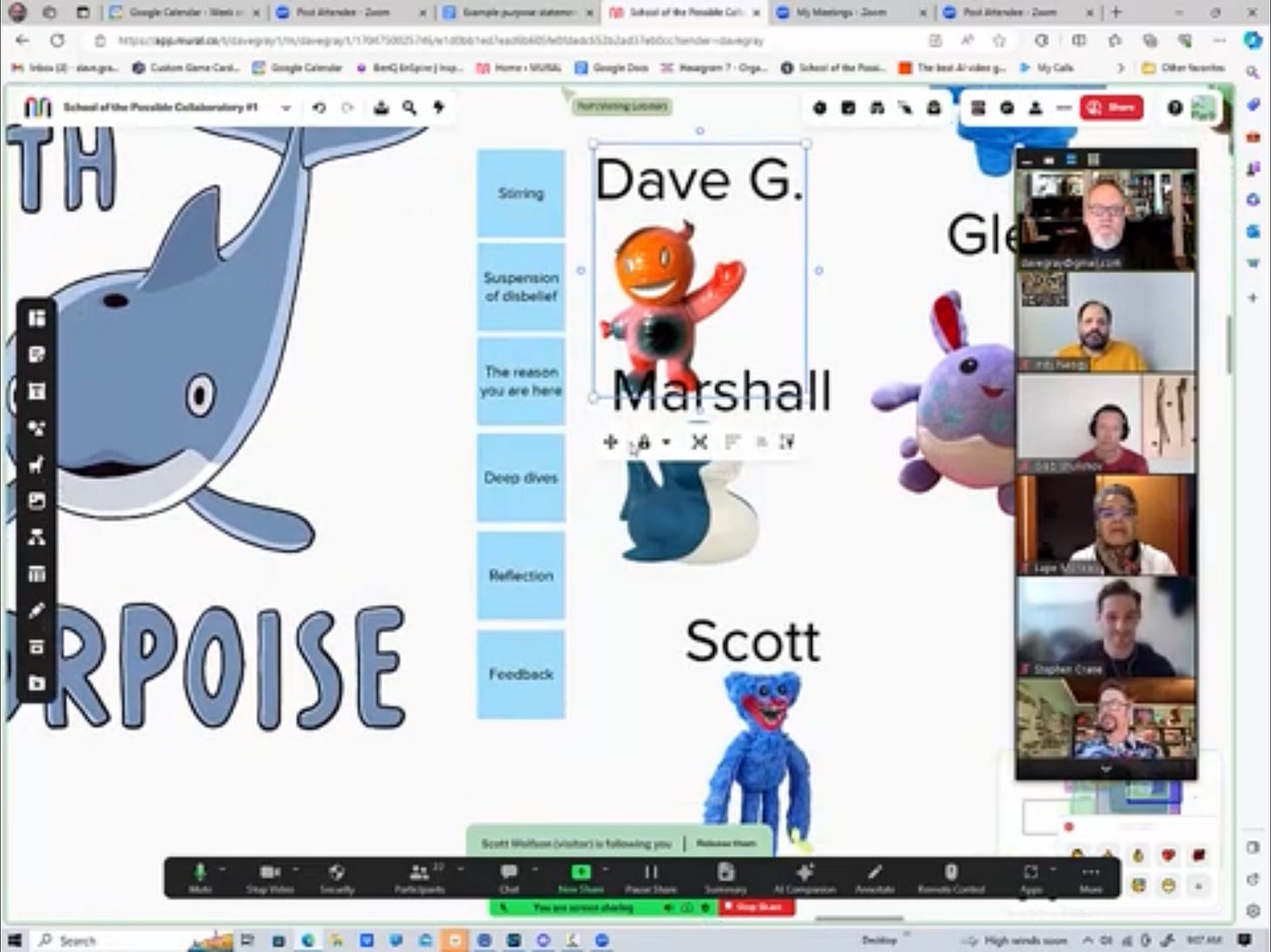Activate the Zoom Annotate tool
Image resolution: width=1271 pixels, height=952 pixels.
click(875, 878)
